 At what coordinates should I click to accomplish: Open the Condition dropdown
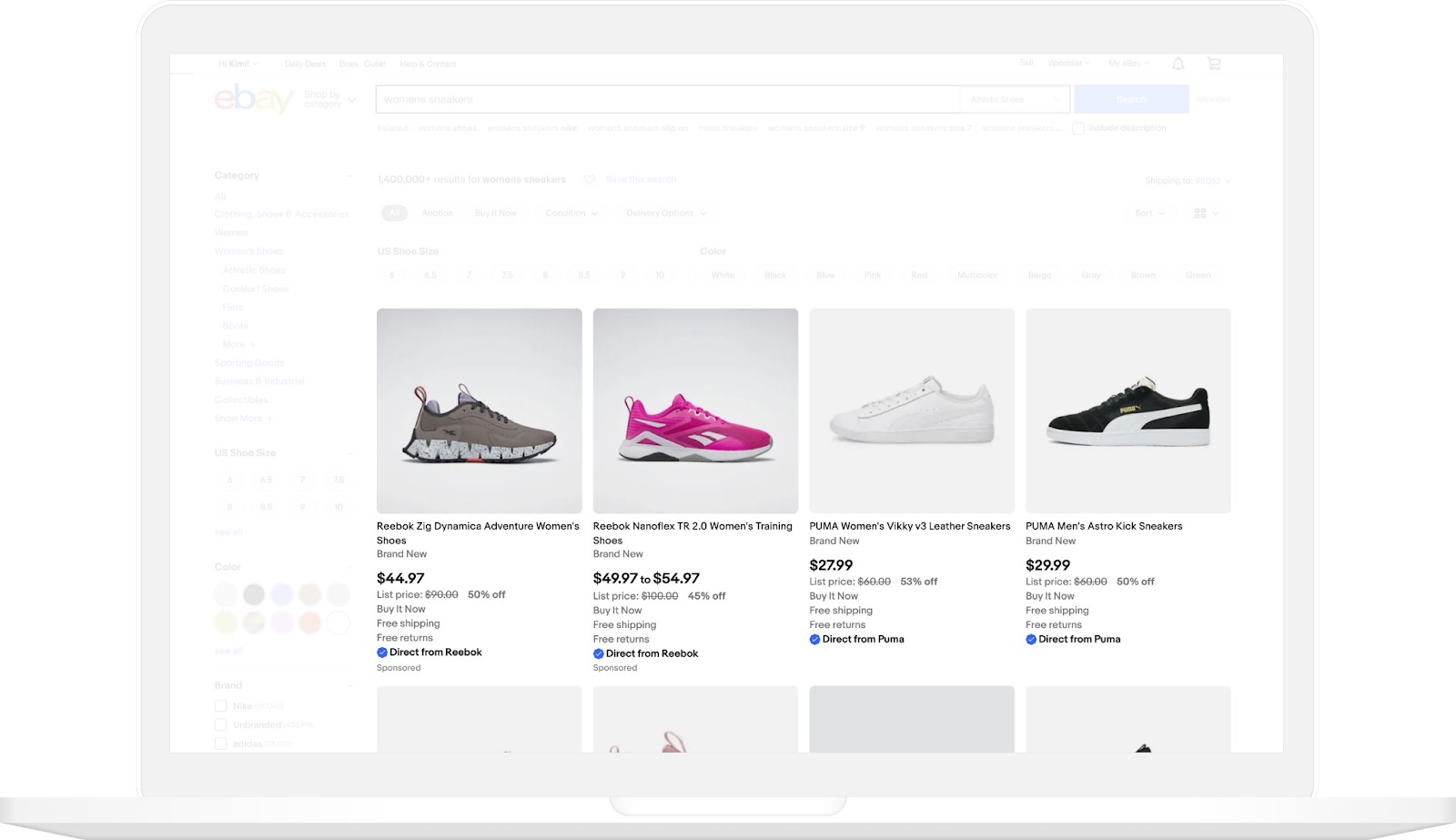pyautogui.click(x=570, y=213)
